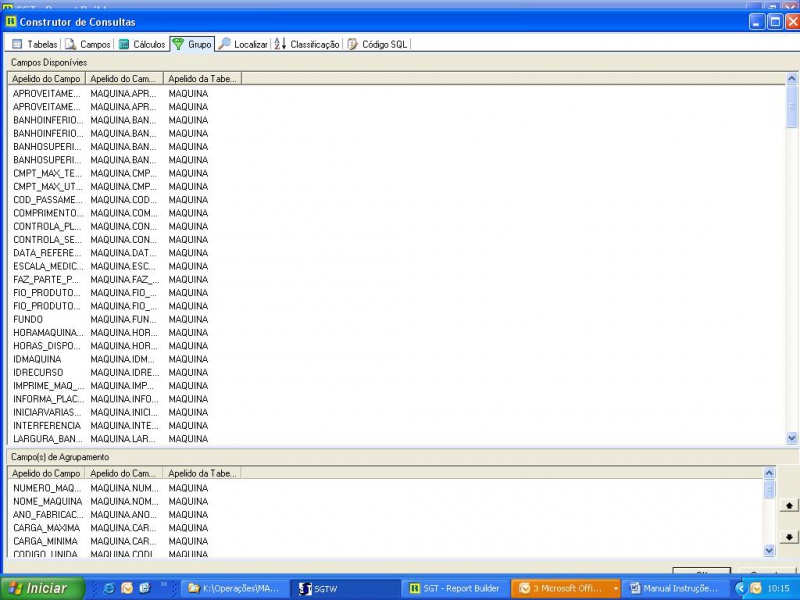Move grouping field down with arrow button
The height and width of the screenshot is (600, 800).
click(788, 537)
